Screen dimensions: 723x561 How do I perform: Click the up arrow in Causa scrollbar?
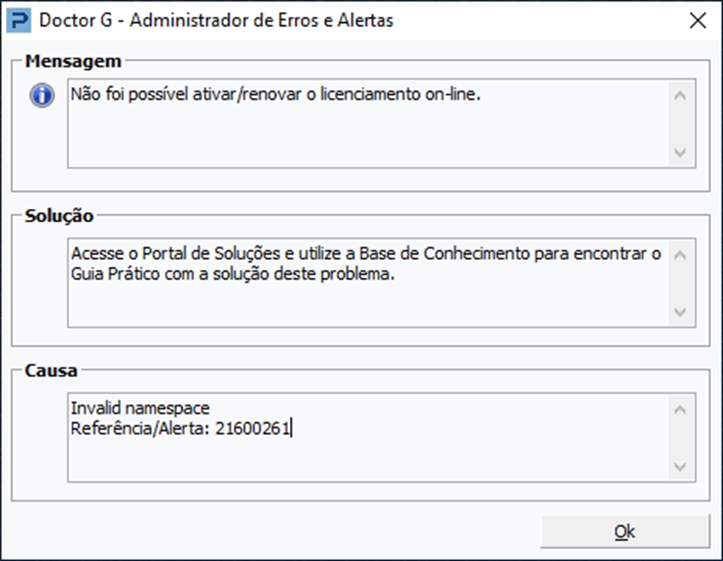[x=680, y=409]
